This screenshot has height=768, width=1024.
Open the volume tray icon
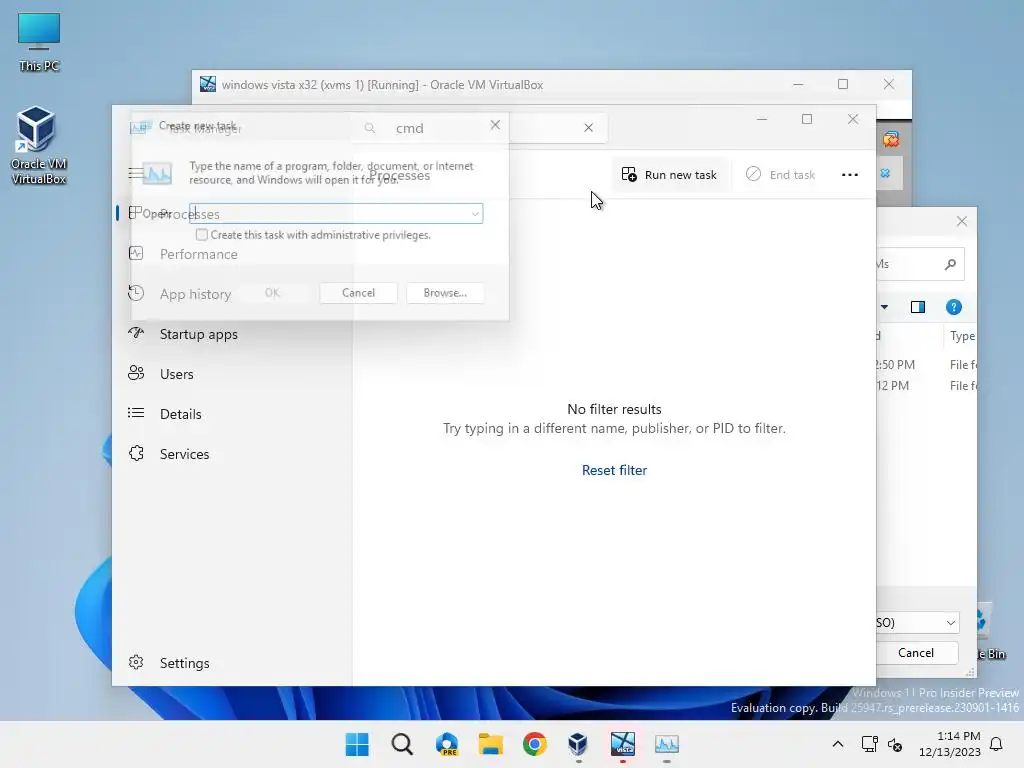tap(895, 744)
